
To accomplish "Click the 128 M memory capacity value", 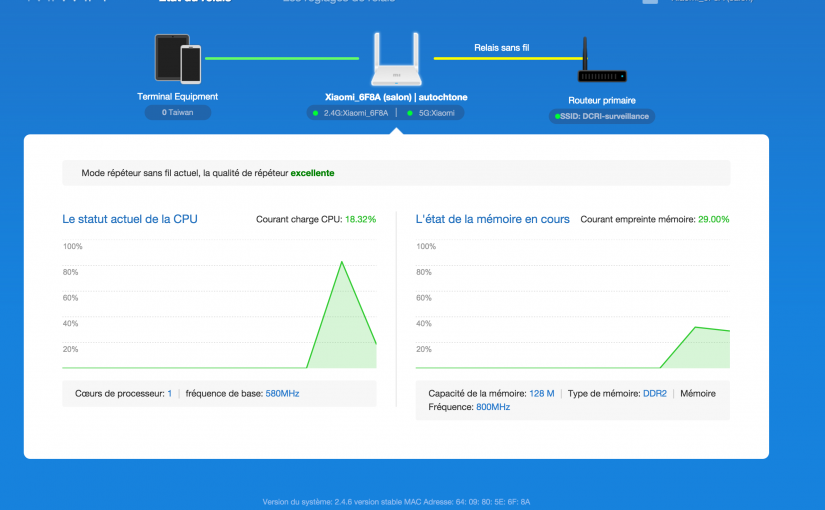I will click(542, 394).
